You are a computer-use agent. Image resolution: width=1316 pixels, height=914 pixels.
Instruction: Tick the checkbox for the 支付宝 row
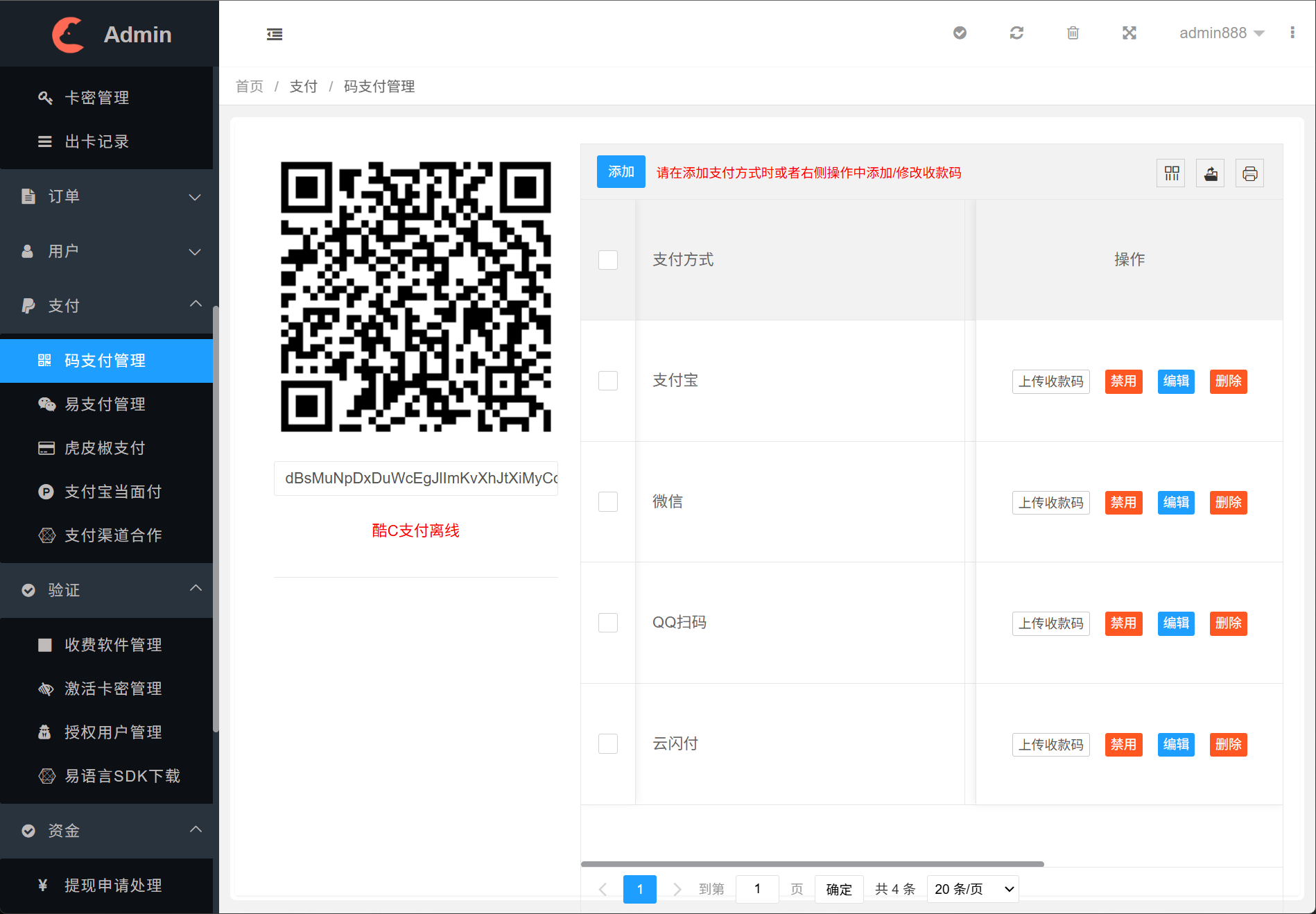608,380
